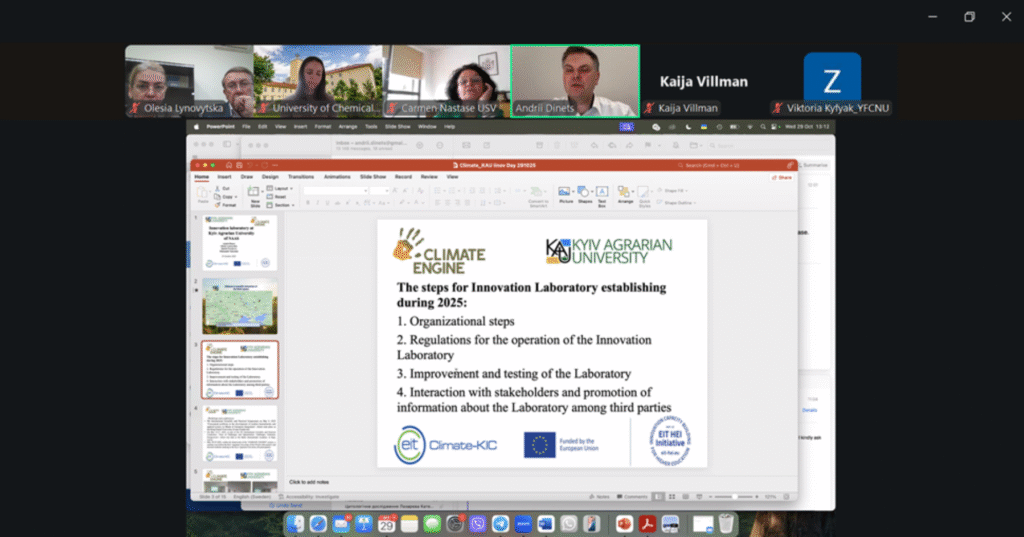Insert a Text Box from the ribbon
This screenshot has height=537, width=1024.
[603, 192]
